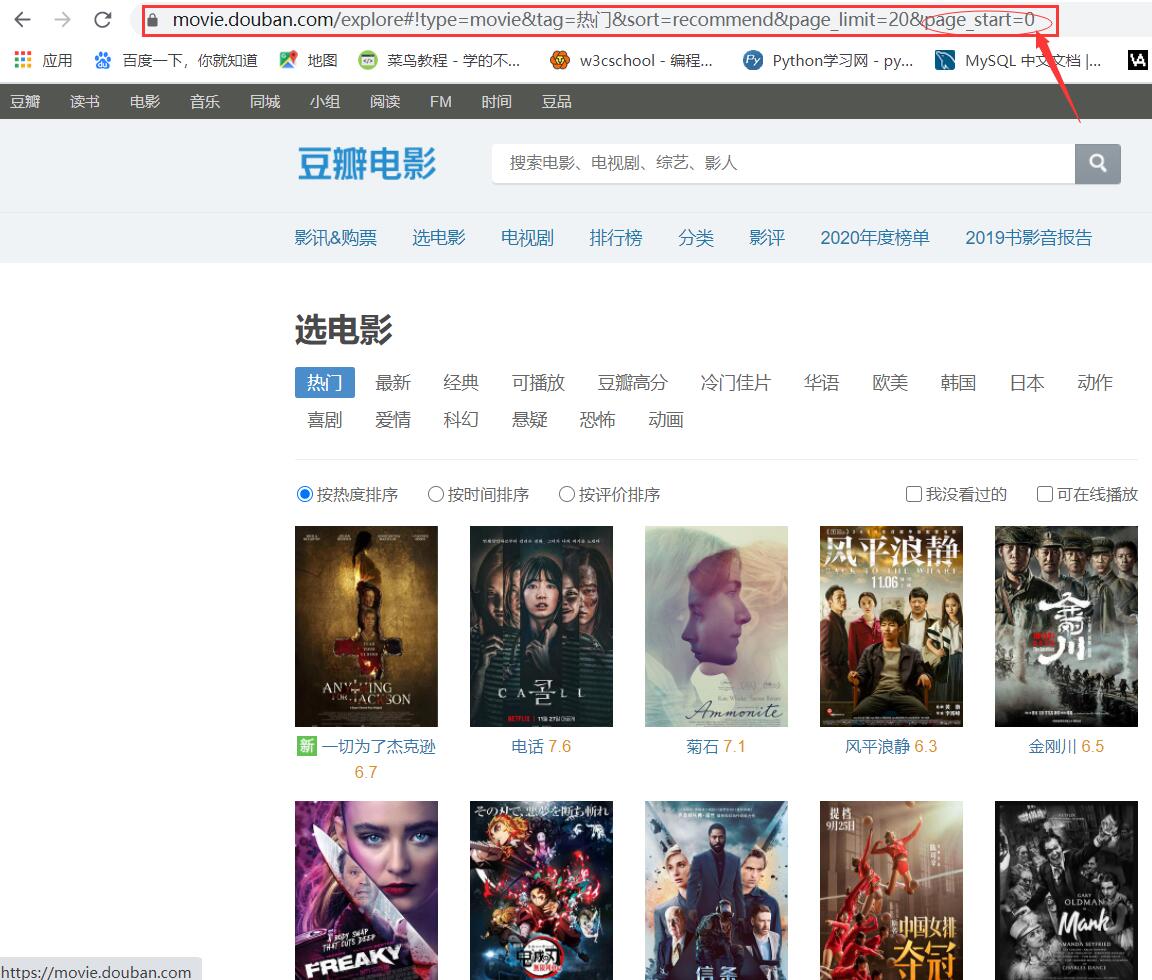Viewport: 1152px width, 980px height.
Task: Select 按时间排序 radio button
Action: point(436,494)
